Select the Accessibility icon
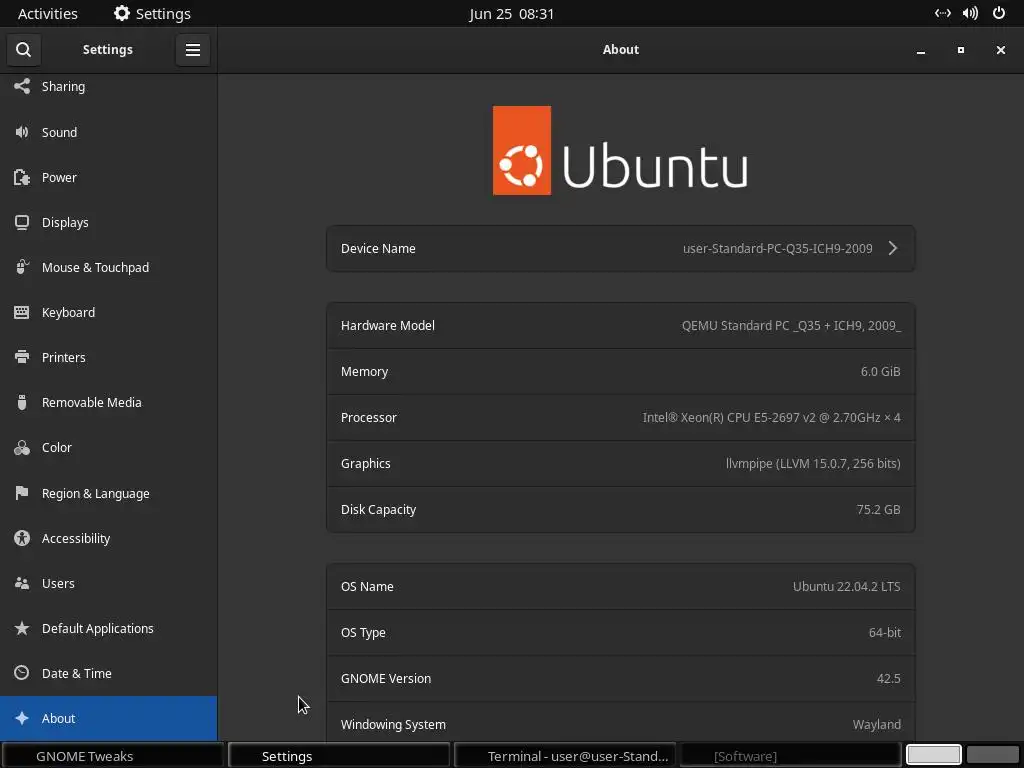The width and height of the screenshot is (1024, 768). (22, 538)
